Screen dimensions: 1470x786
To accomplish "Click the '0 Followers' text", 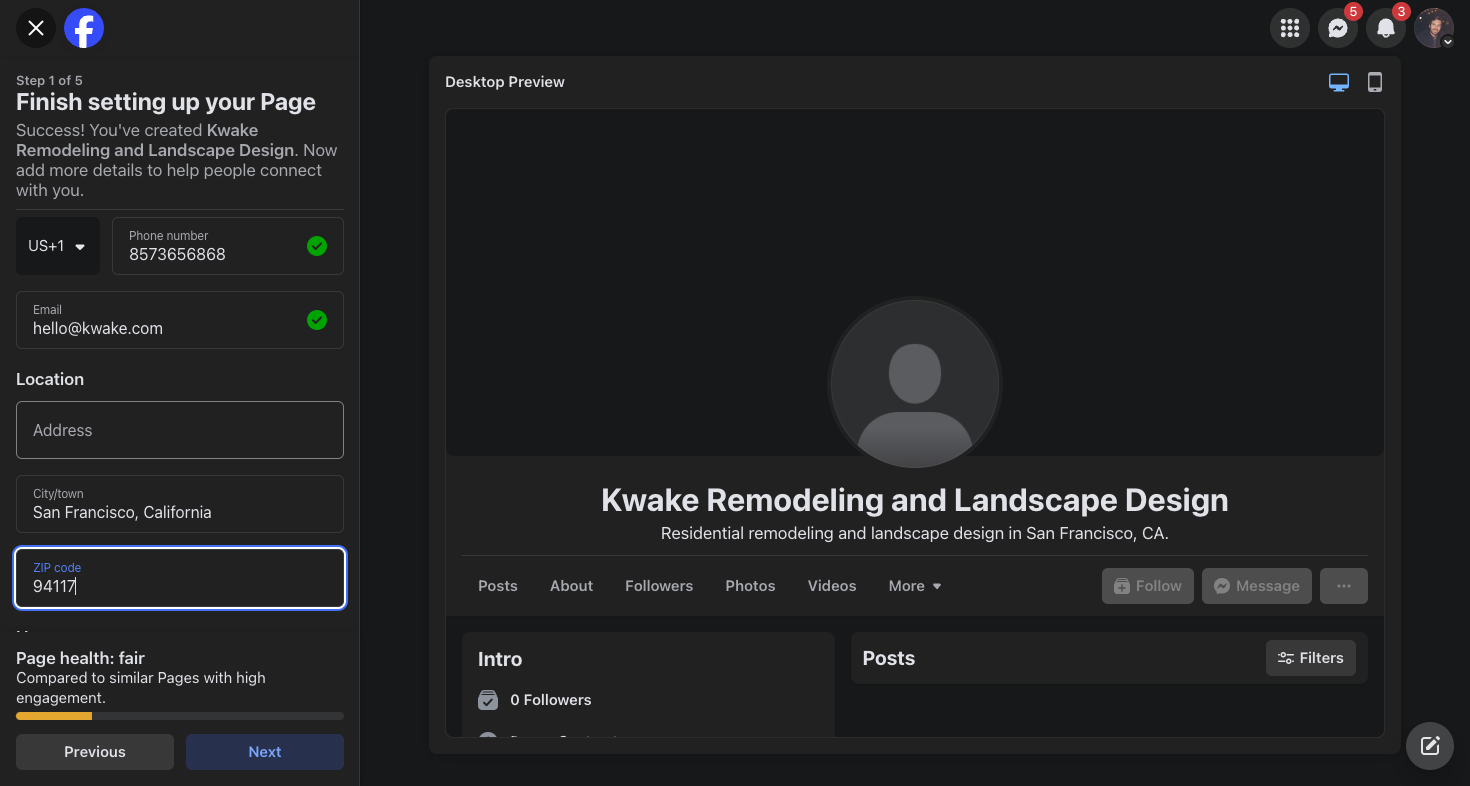I will (x=551, y=700).
